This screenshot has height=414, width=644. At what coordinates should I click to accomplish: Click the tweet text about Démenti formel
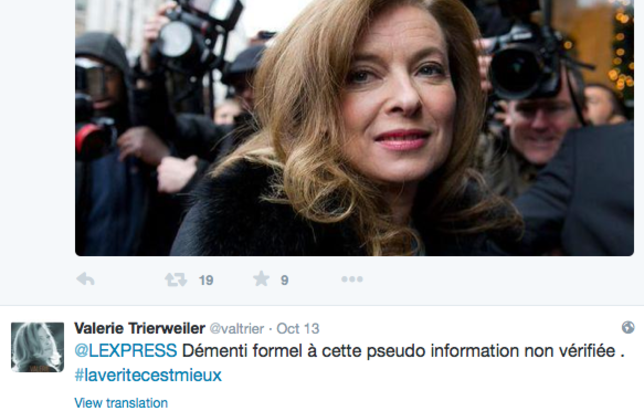point(403,351)
